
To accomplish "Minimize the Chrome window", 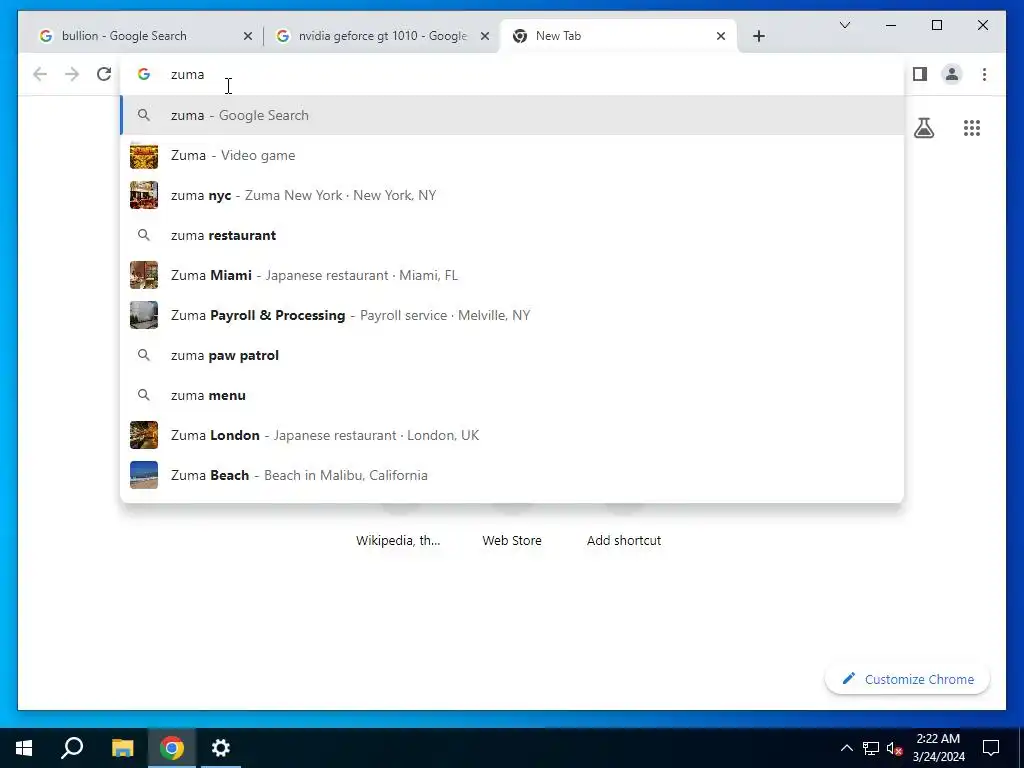I will [x=891, y=25].
